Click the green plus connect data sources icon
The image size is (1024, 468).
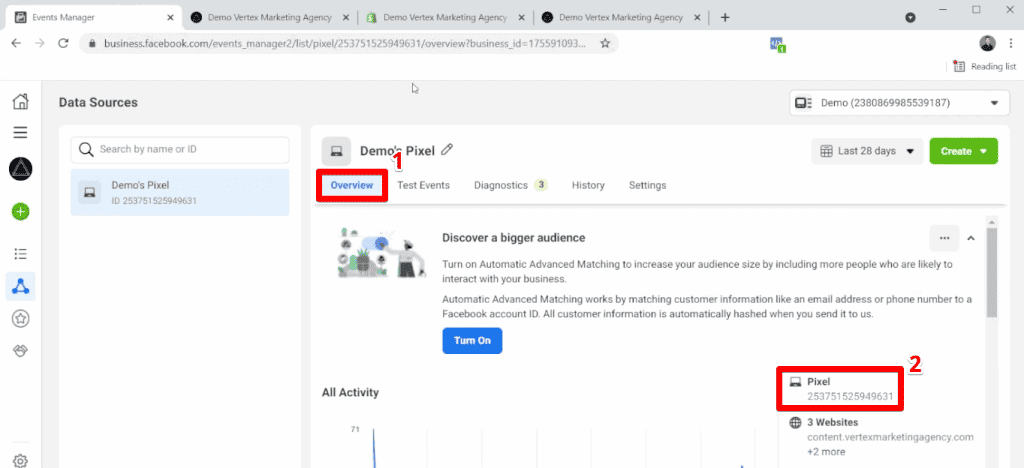pos(20,211)
